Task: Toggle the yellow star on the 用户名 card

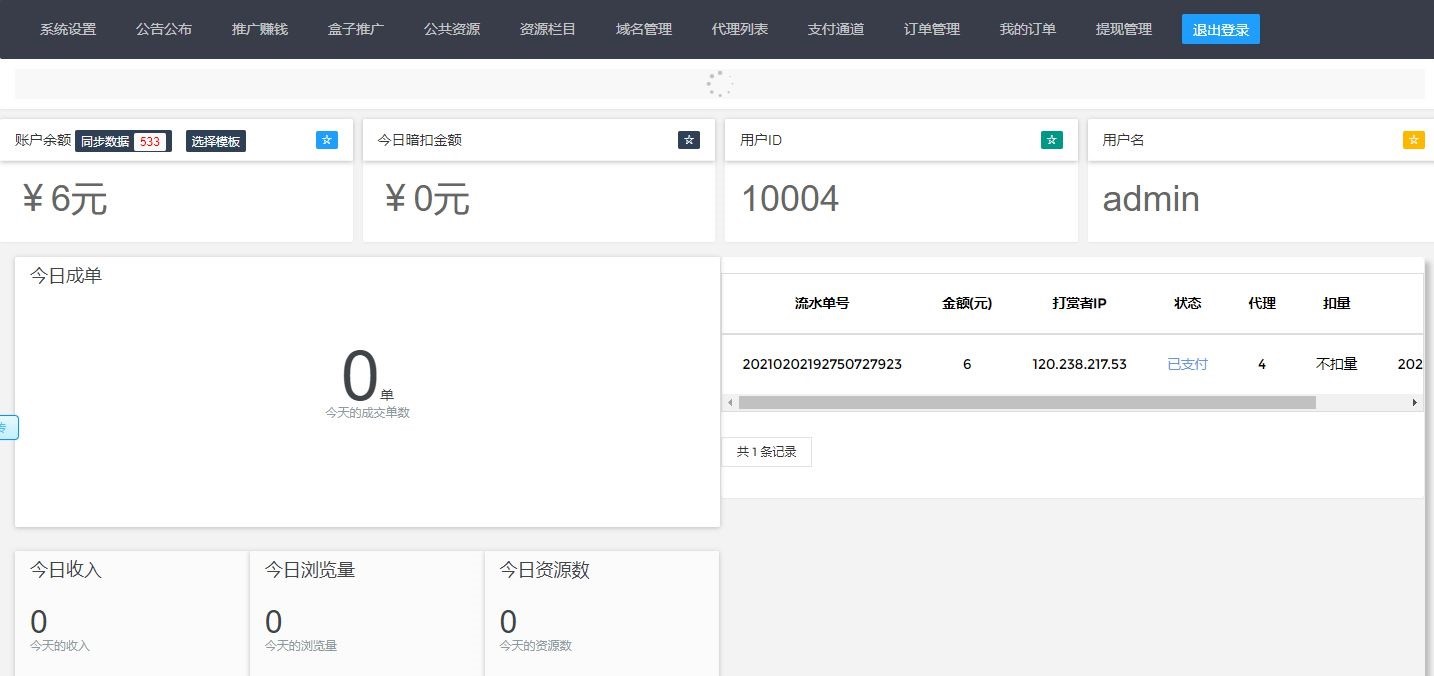Action: pyautogui.click(x=1412, y=140)
